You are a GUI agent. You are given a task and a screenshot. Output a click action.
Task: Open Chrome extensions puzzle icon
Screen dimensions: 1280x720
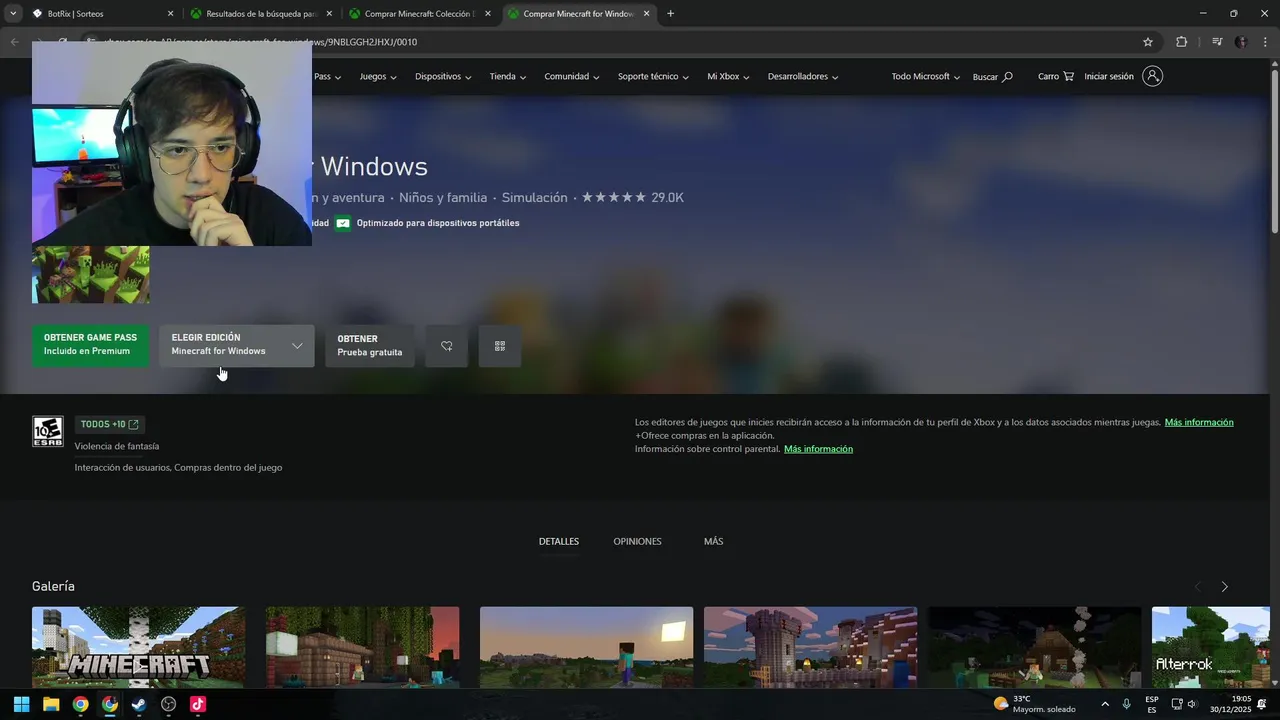tap(1181, 42)
